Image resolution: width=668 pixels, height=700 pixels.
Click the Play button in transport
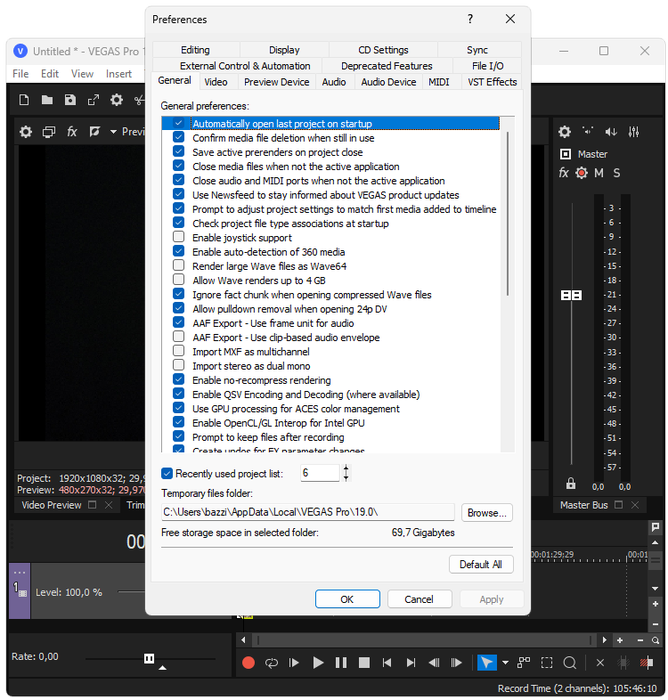coord(318,662)
